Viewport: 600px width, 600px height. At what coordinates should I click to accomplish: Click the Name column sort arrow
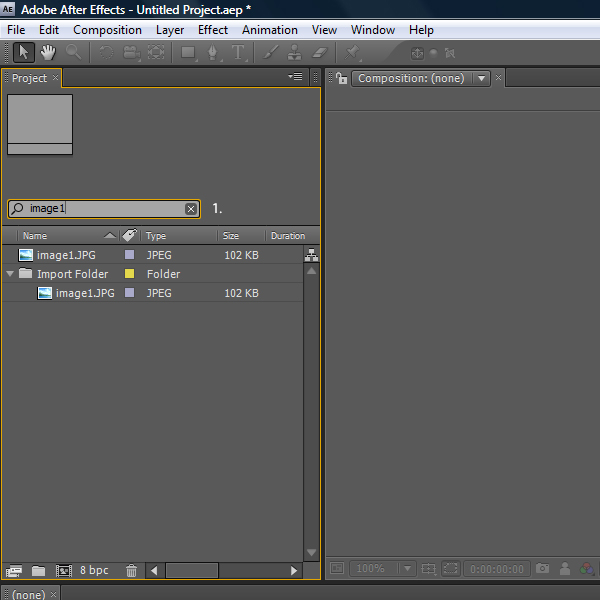(110, 235)
